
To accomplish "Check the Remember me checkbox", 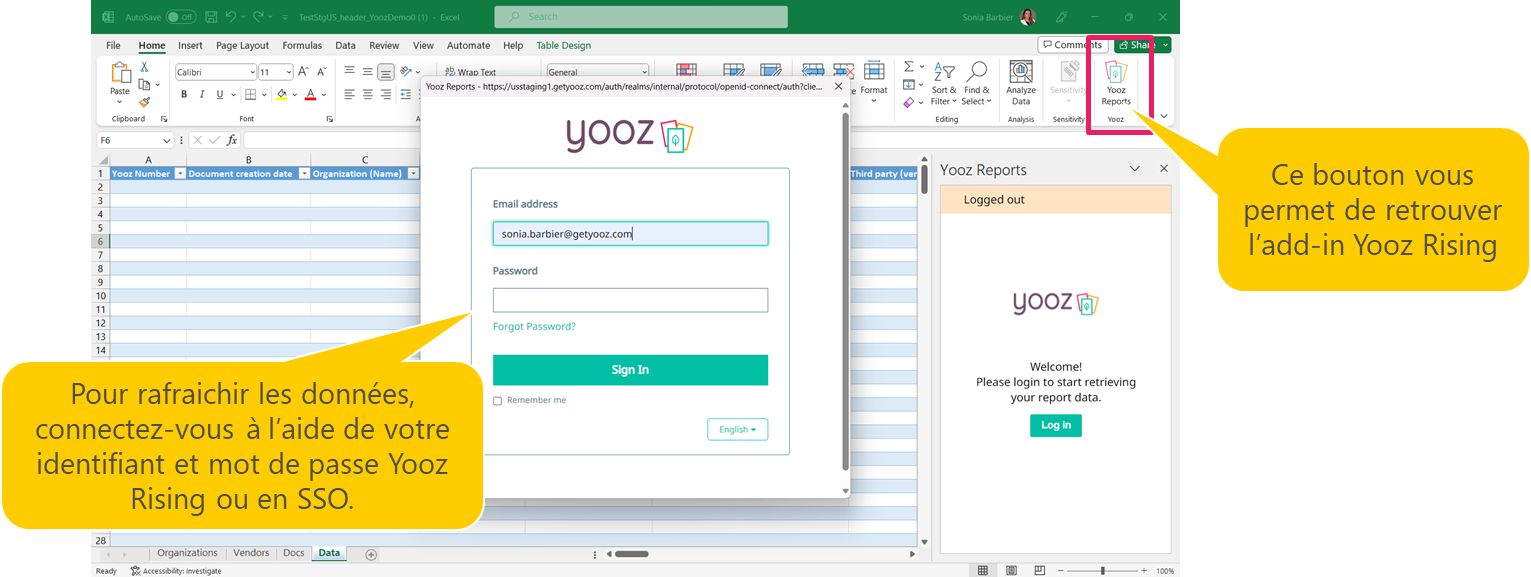I will (x=498, y=401).
